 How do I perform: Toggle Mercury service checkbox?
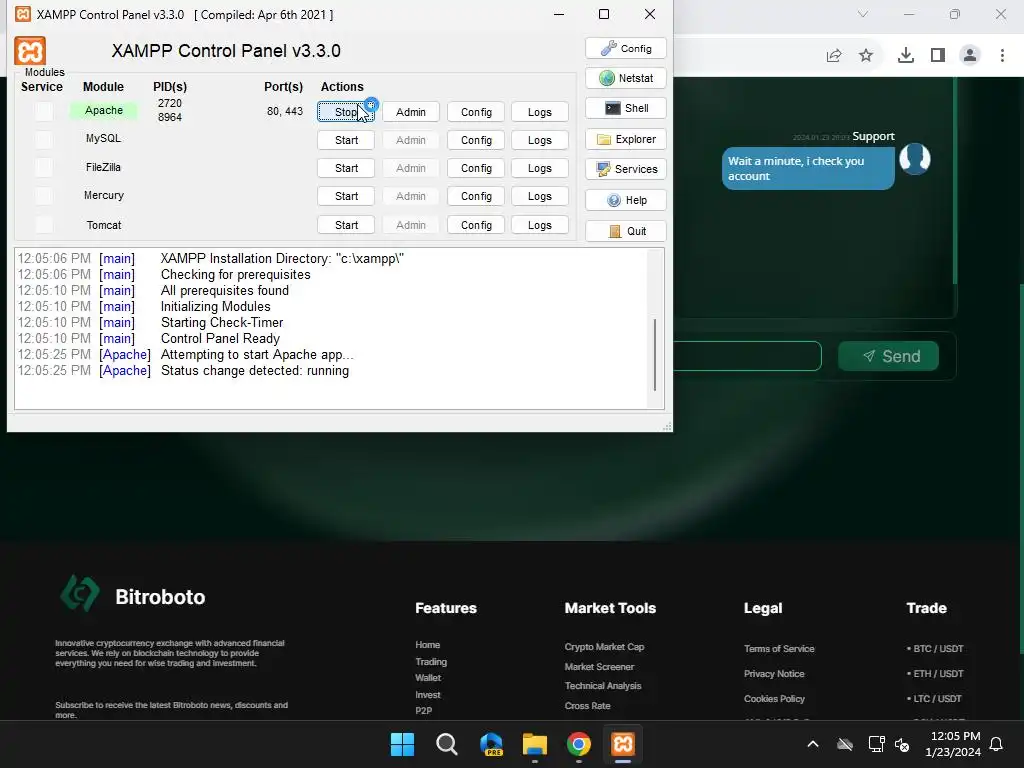pos(44,195)
